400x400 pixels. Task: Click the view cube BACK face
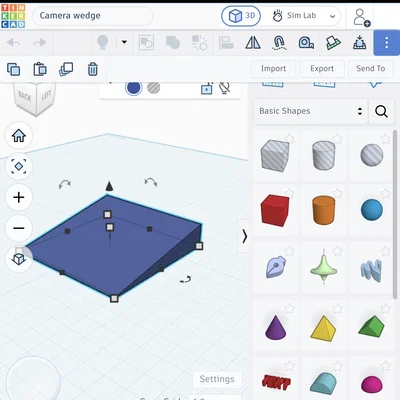click(25, 96)
